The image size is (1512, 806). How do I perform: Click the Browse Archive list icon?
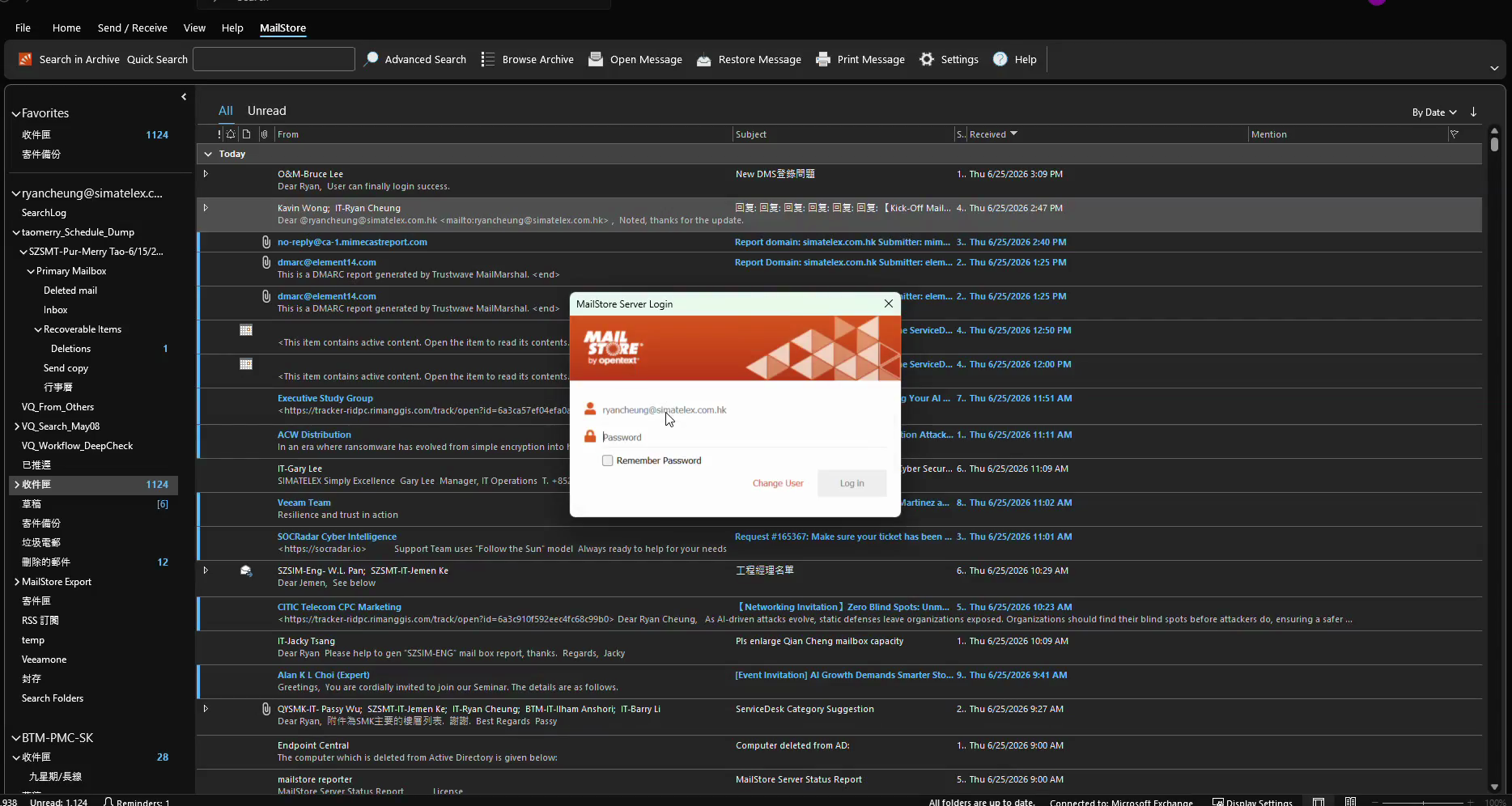pyautogui.click(x=487, y=59)
